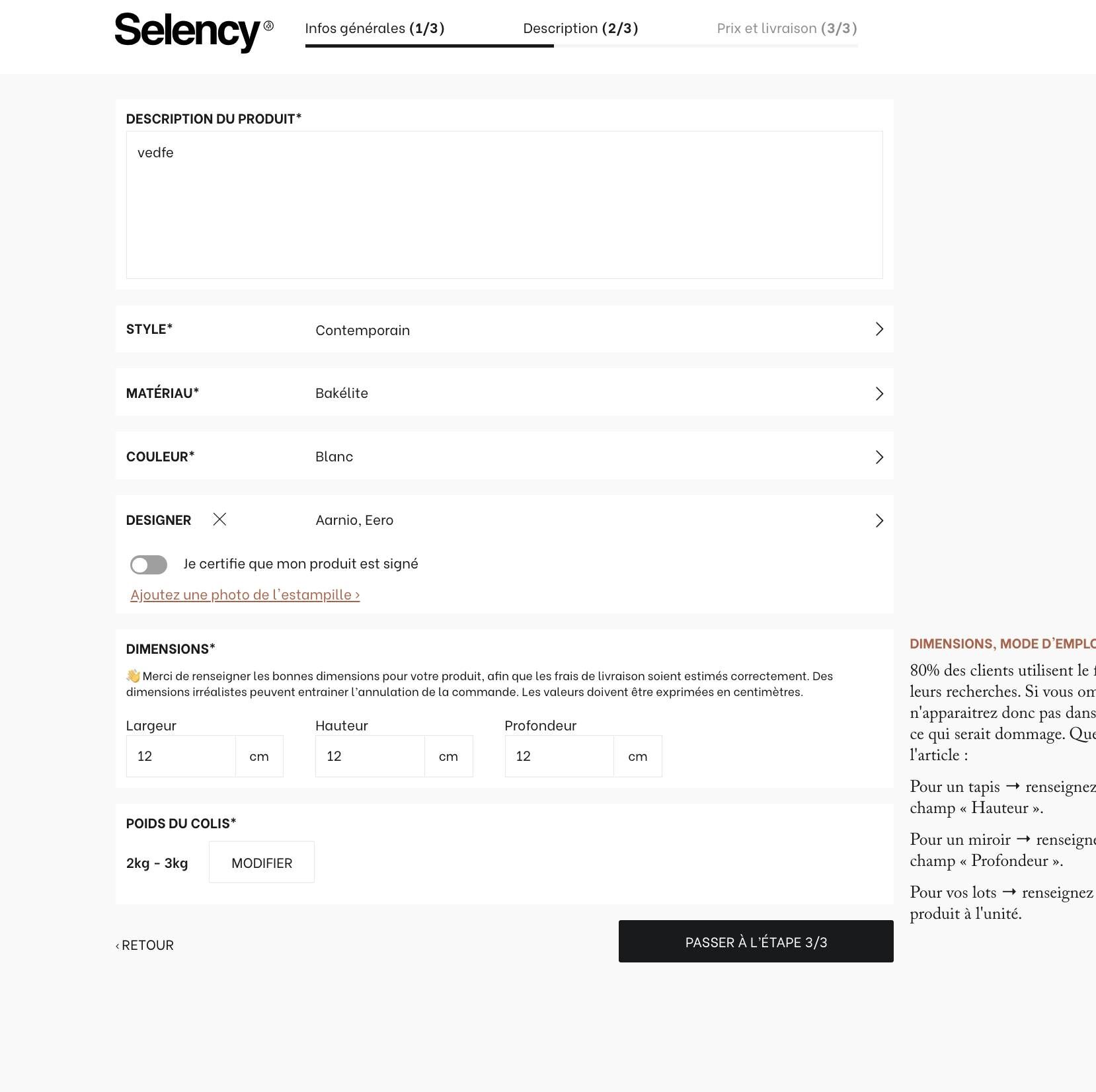
Task: Click the Hauteur dimension field
Action: tap(370, 756)
